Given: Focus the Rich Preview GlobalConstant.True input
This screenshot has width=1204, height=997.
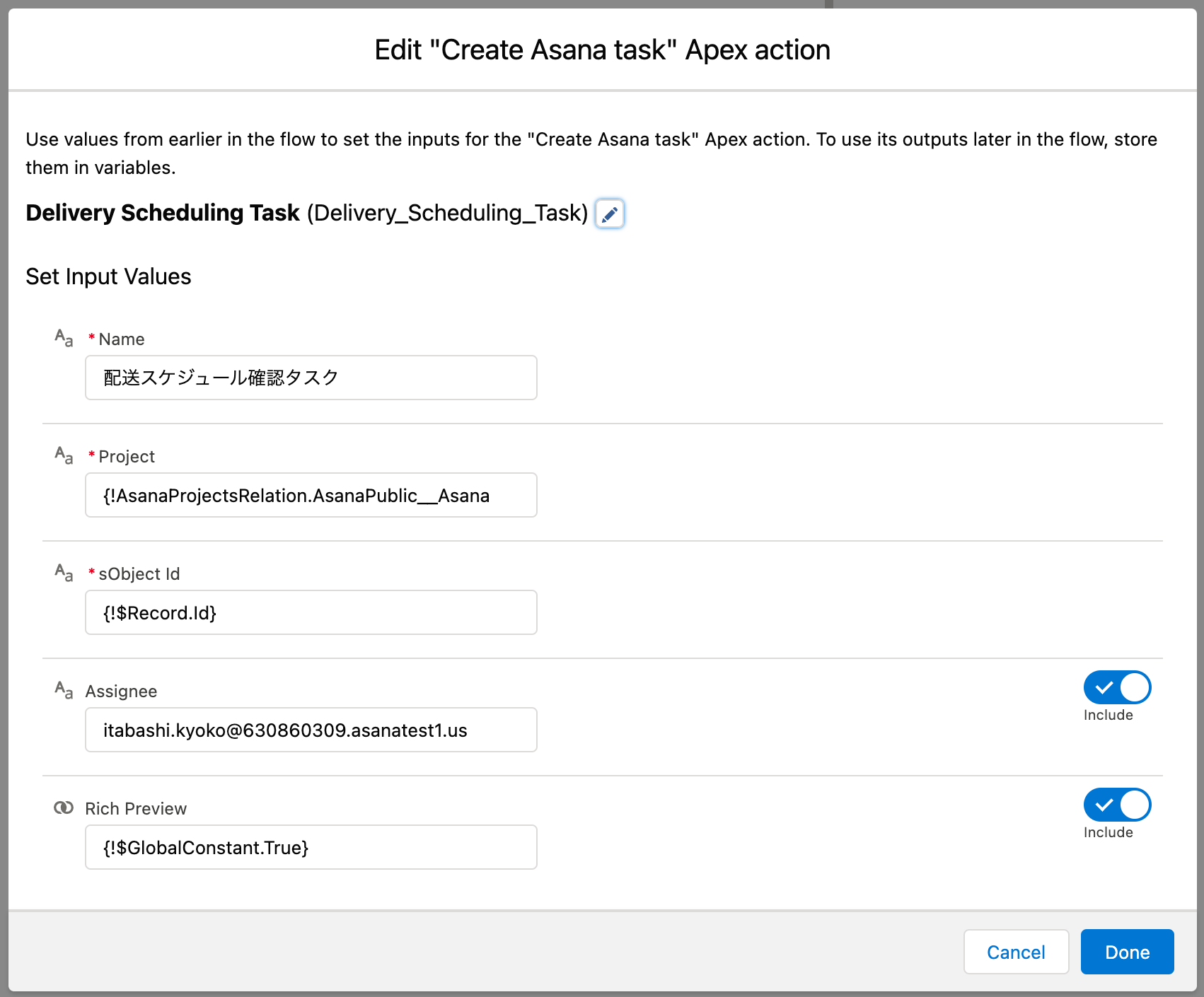Looking at the screenshot, I should point(311,847).
